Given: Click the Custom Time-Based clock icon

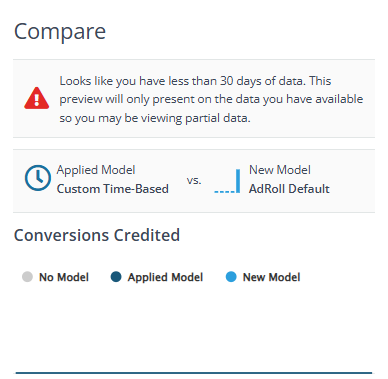Looking at the screenshot, I should click(38, 178).
